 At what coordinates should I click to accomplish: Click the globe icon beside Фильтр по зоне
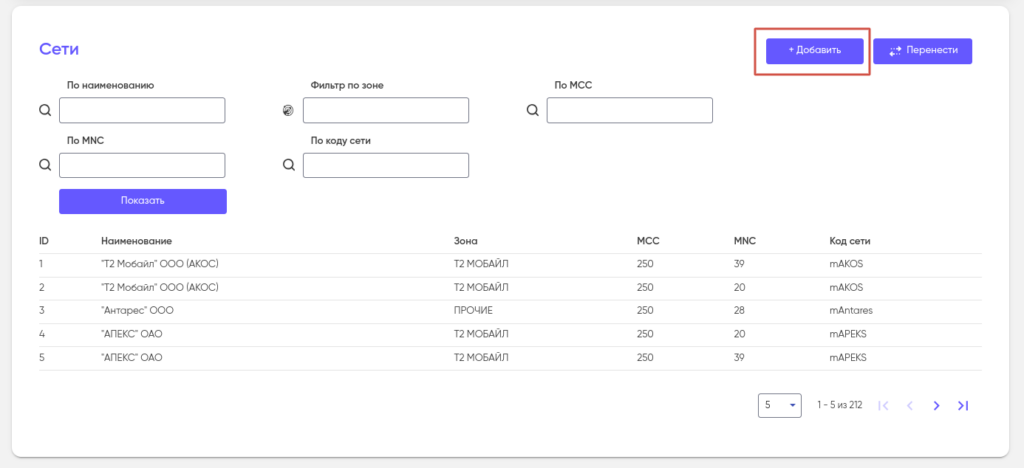tap(288, 110)
